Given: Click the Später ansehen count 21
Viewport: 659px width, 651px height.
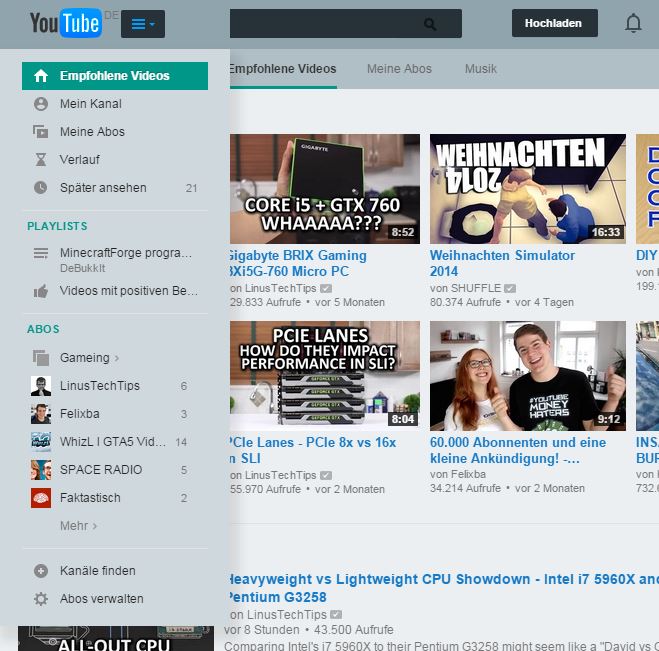Looking at the screenshot, I should coord(191,188).
